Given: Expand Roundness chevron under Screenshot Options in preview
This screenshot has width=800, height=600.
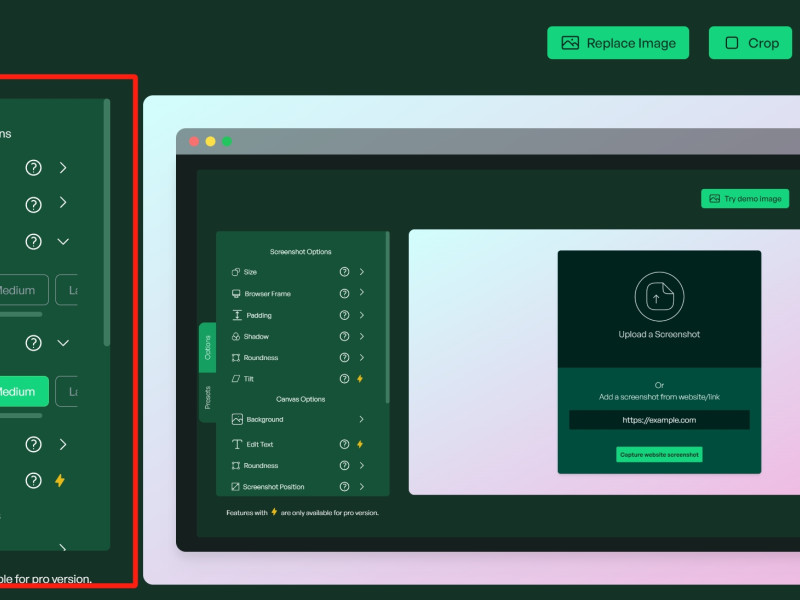Looking at the screenshot, I should click(x=362, y=358).
